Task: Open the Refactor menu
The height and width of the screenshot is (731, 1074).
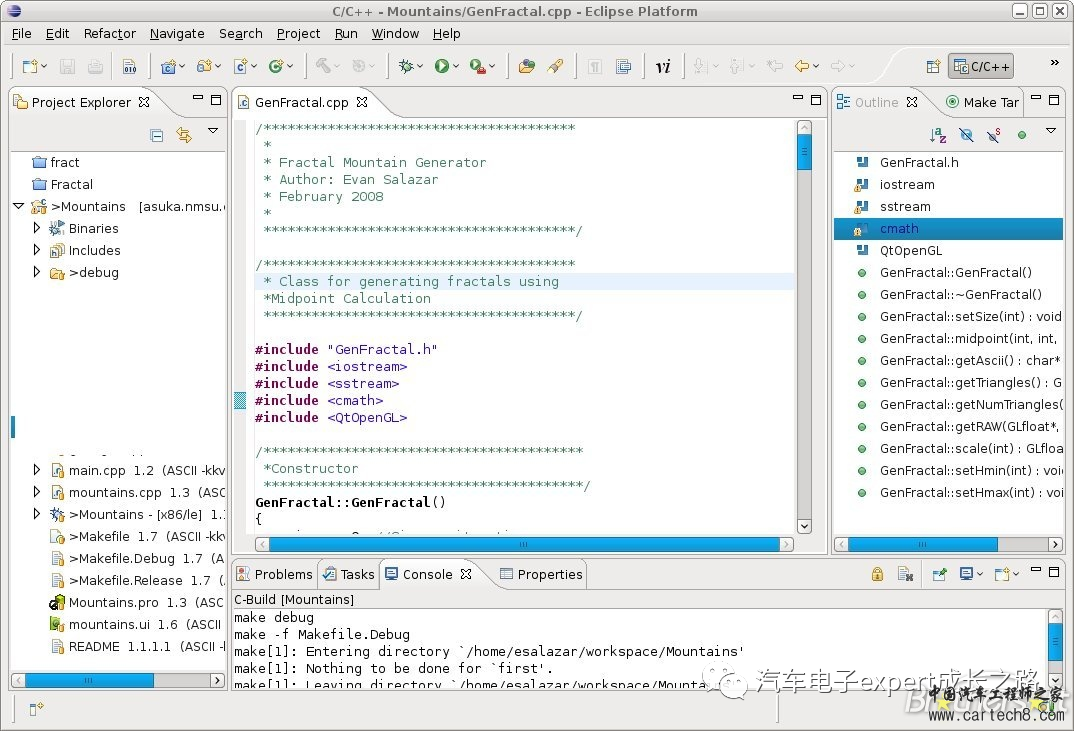Action: 110,34
